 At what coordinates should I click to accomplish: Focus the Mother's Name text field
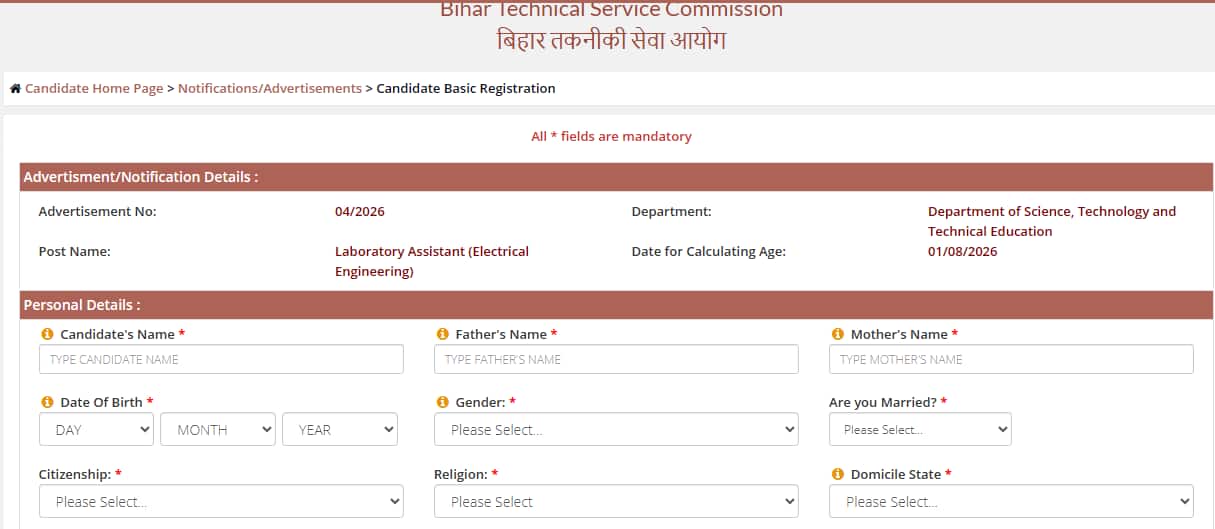click(x=1011, y=359)
